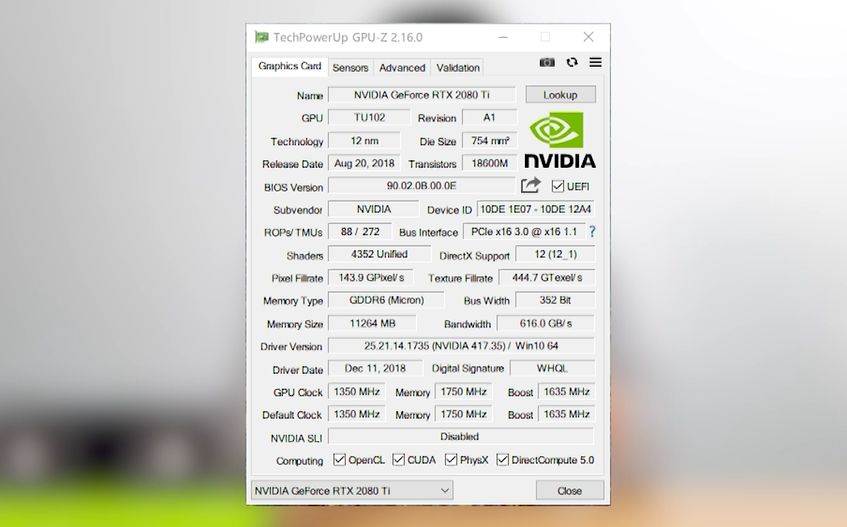The height and width of the screenshot is (527, 847).
Task: Click the Lookup button
Action: point(561,94)
